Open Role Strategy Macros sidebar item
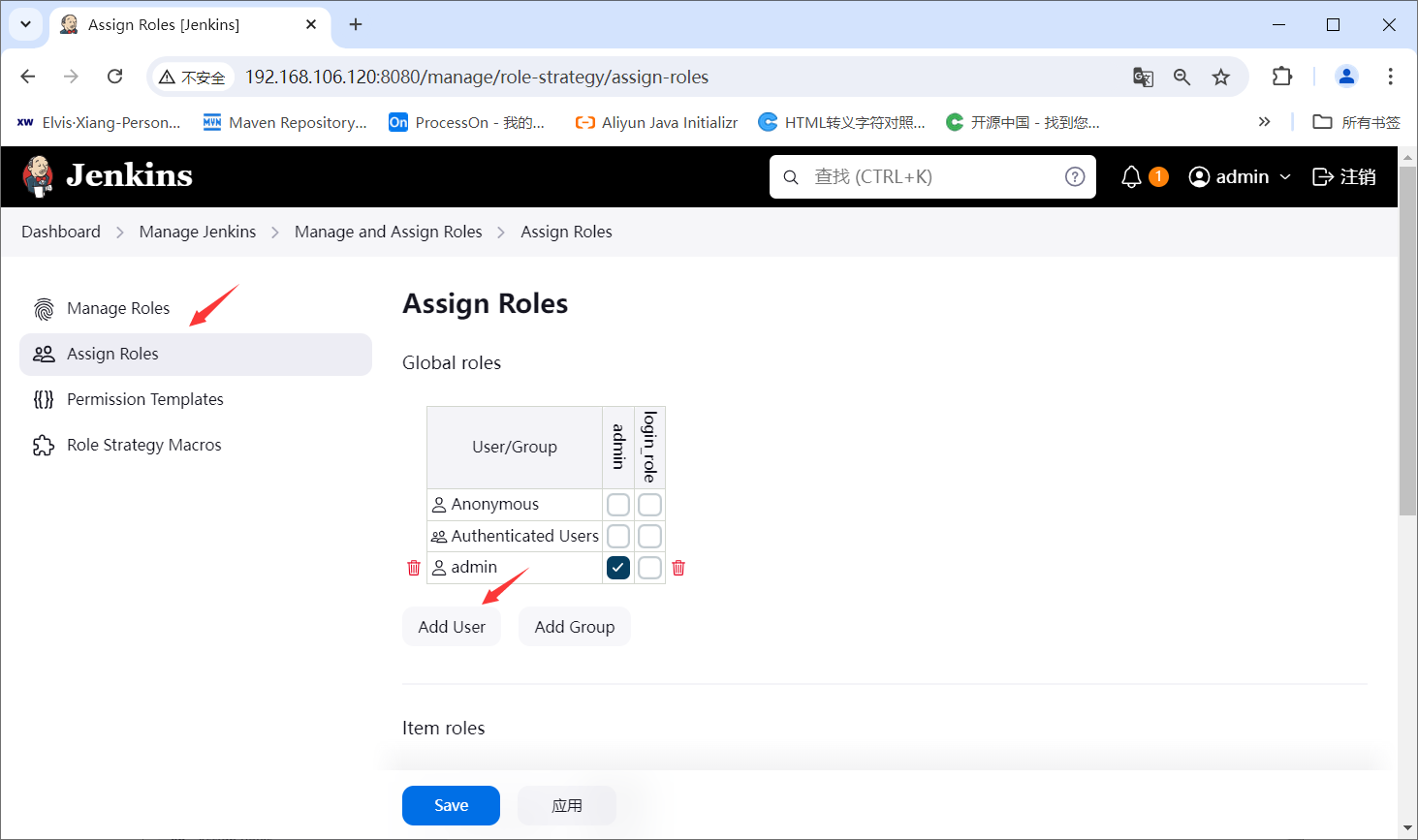Image resolution: width=1418 pixels, height=840 pixels. click(196, 445)
